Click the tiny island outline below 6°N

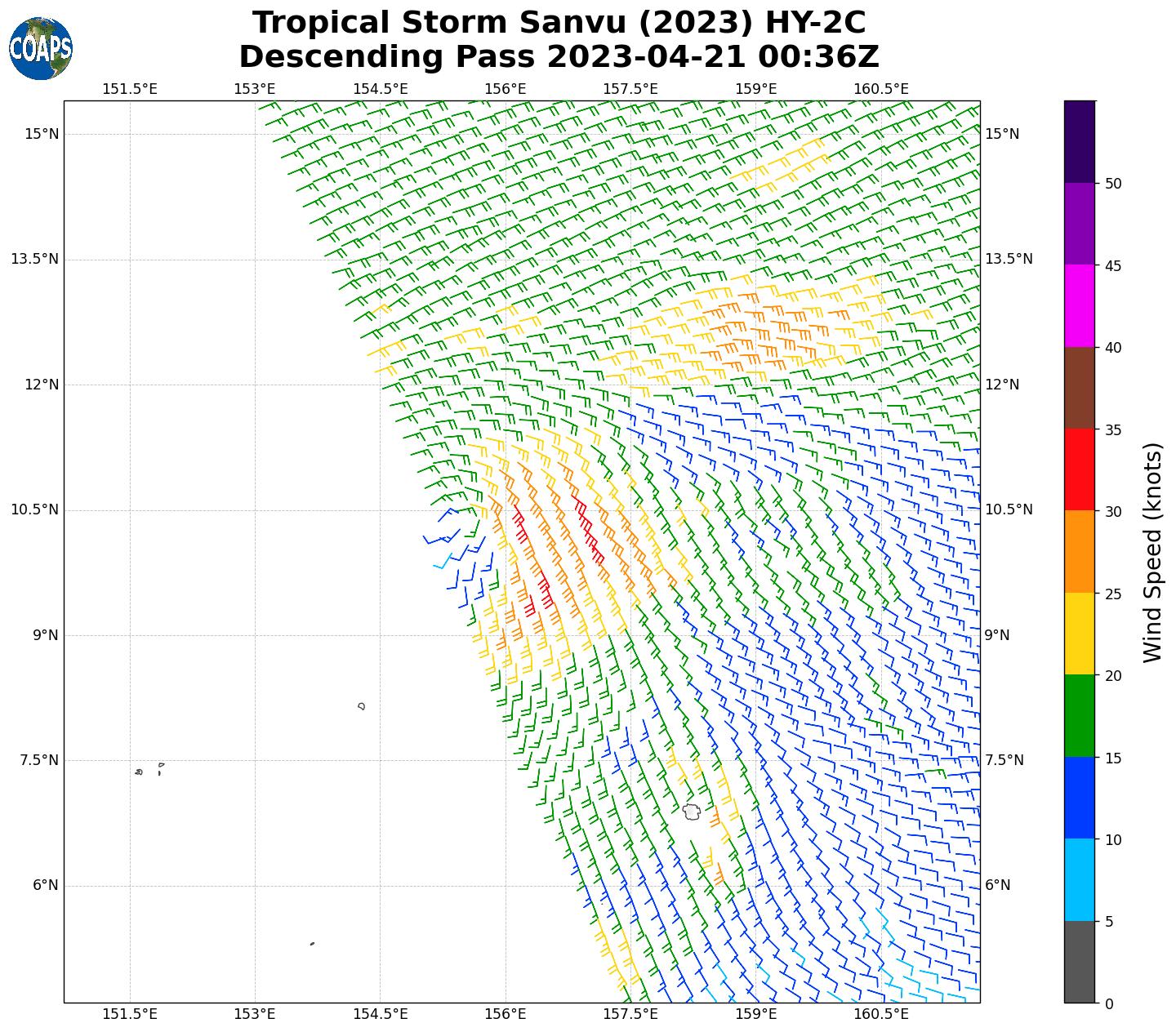312,944
